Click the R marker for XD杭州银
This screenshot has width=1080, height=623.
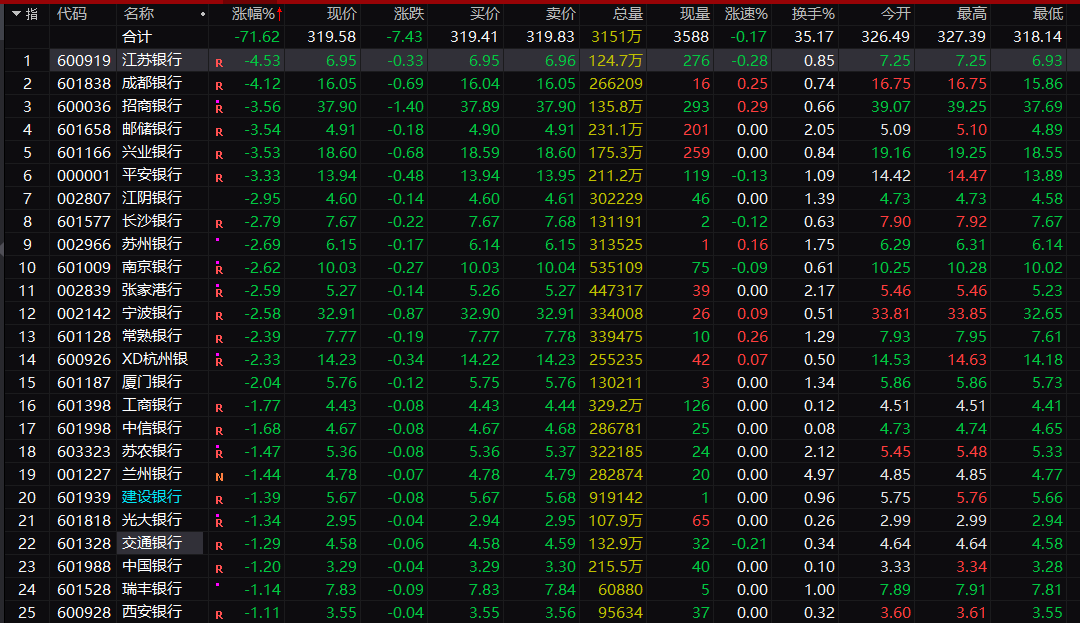pos(219,361)
